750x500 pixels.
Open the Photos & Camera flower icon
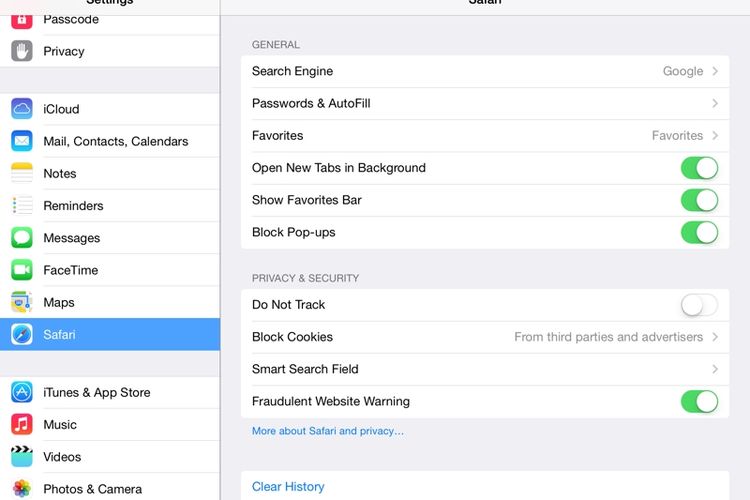pyautogui.click(x=22, y=489)
